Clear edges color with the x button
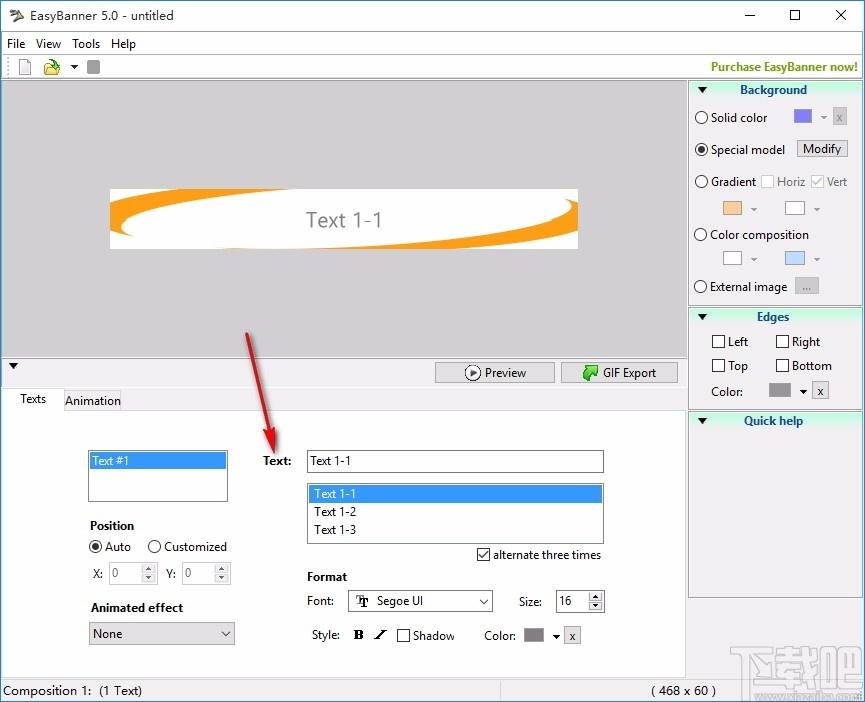865x702 pixels. 820,391
